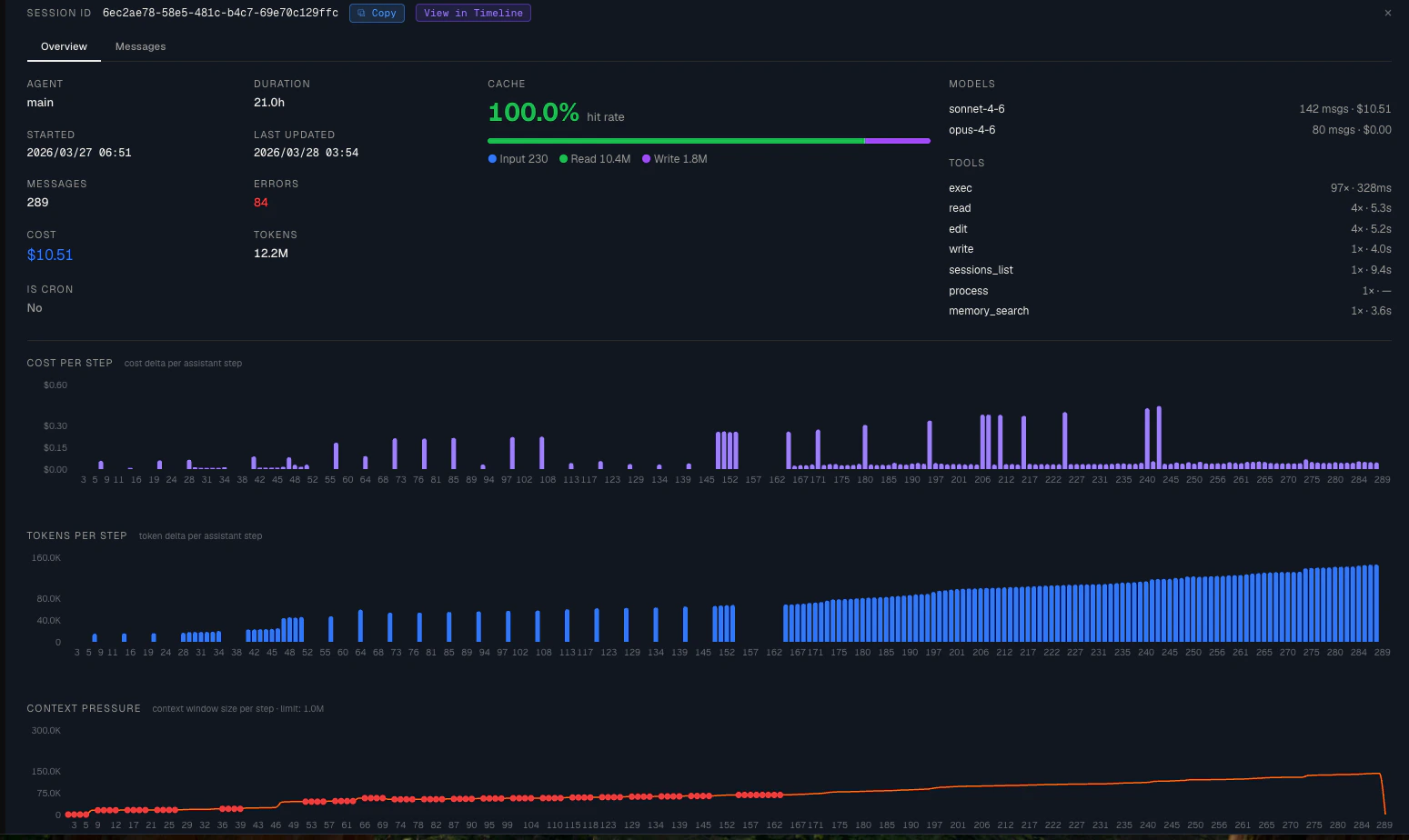Click the 300.0K axis label on context chart

46,731
